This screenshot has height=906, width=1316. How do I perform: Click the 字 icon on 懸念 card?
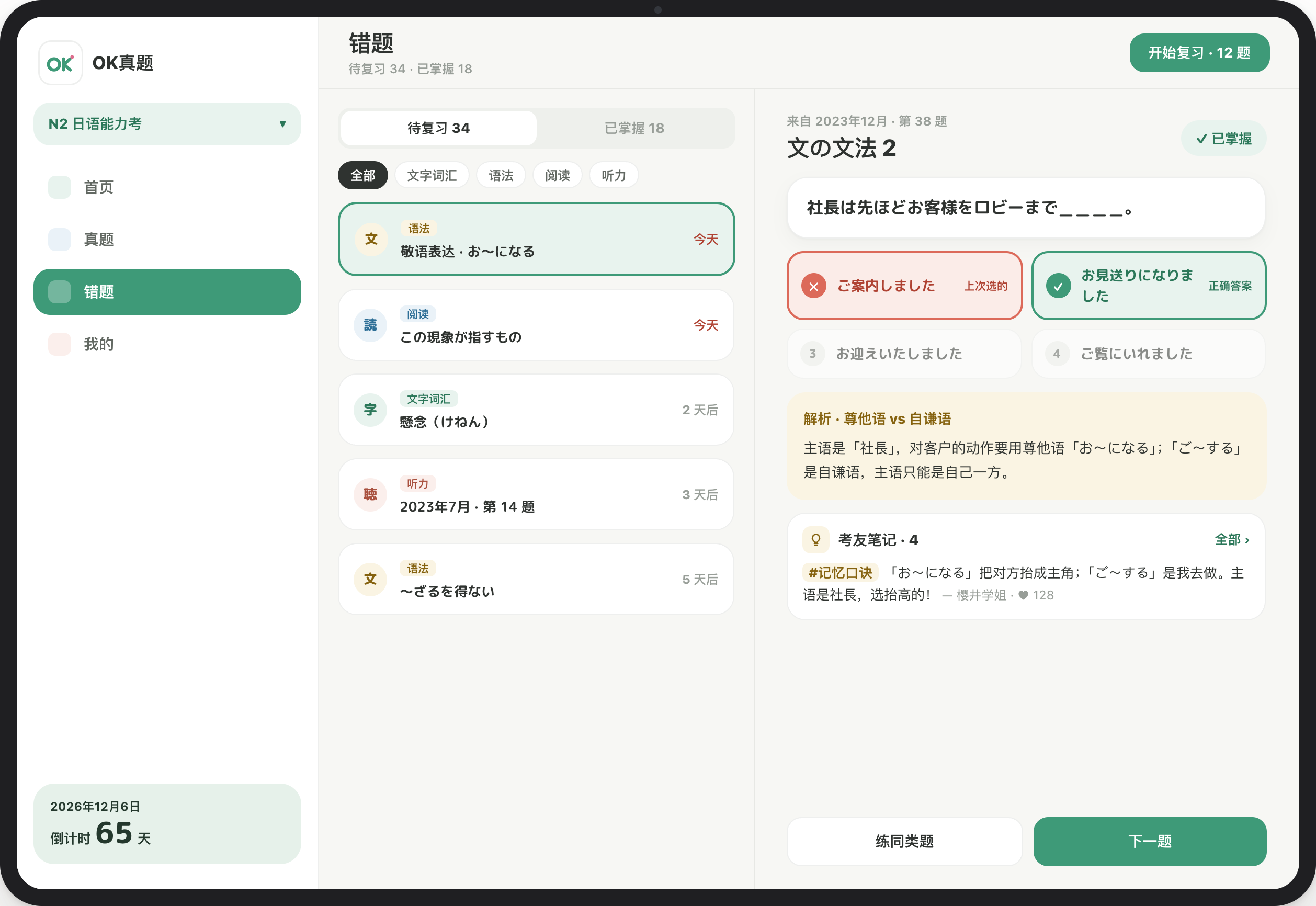(370, 410)
